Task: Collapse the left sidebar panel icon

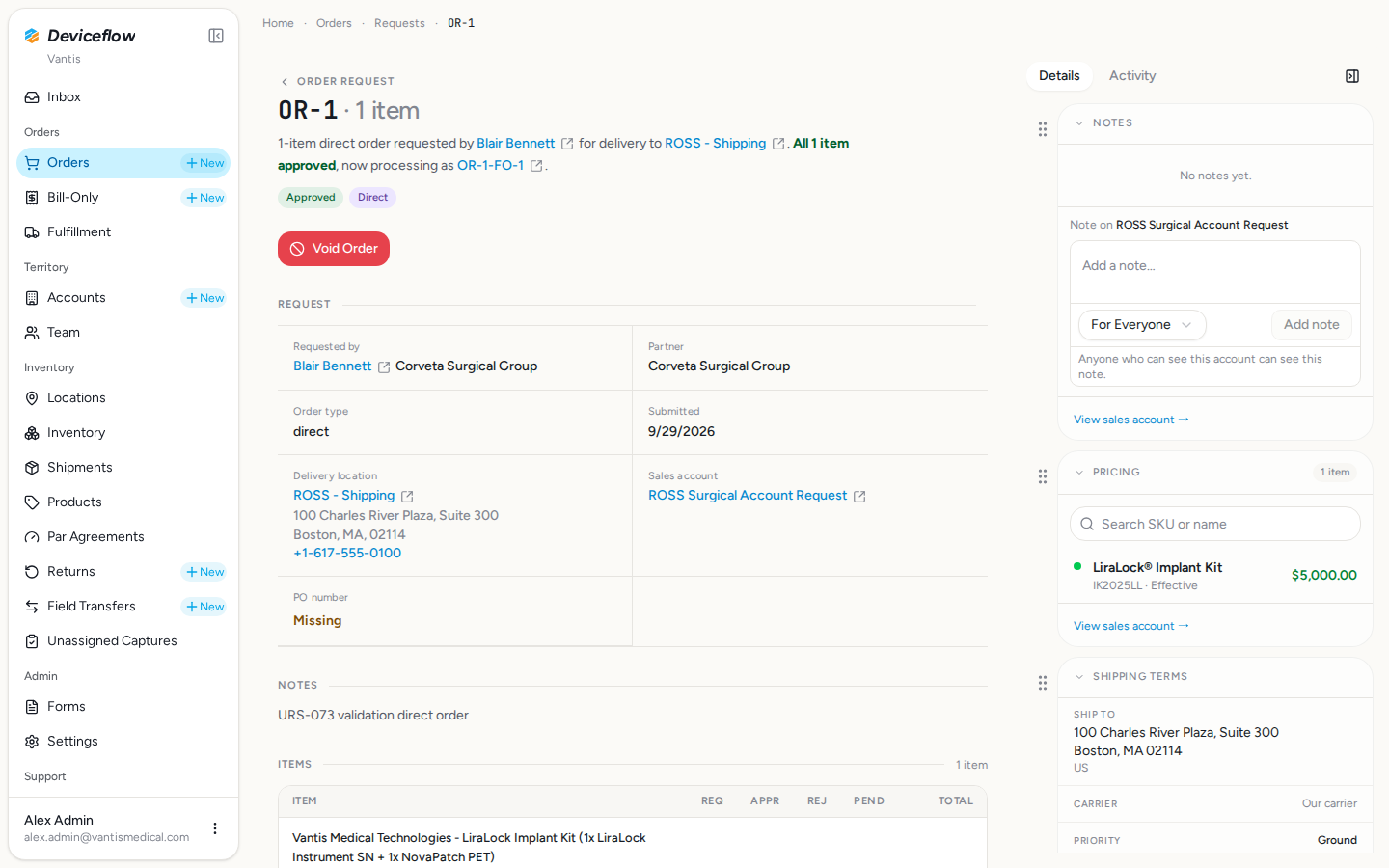Action: [x=216, y=36]
